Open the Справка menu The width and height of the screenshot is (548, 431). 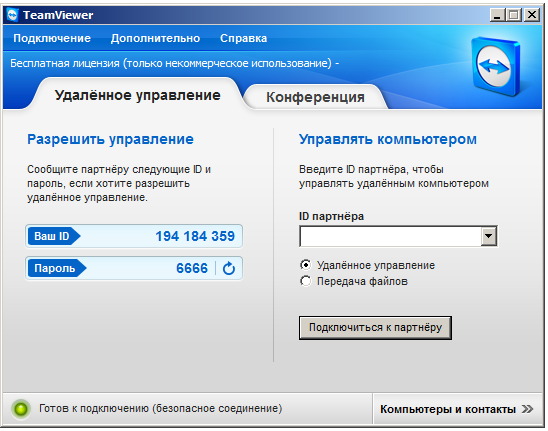tap(244, 38)
